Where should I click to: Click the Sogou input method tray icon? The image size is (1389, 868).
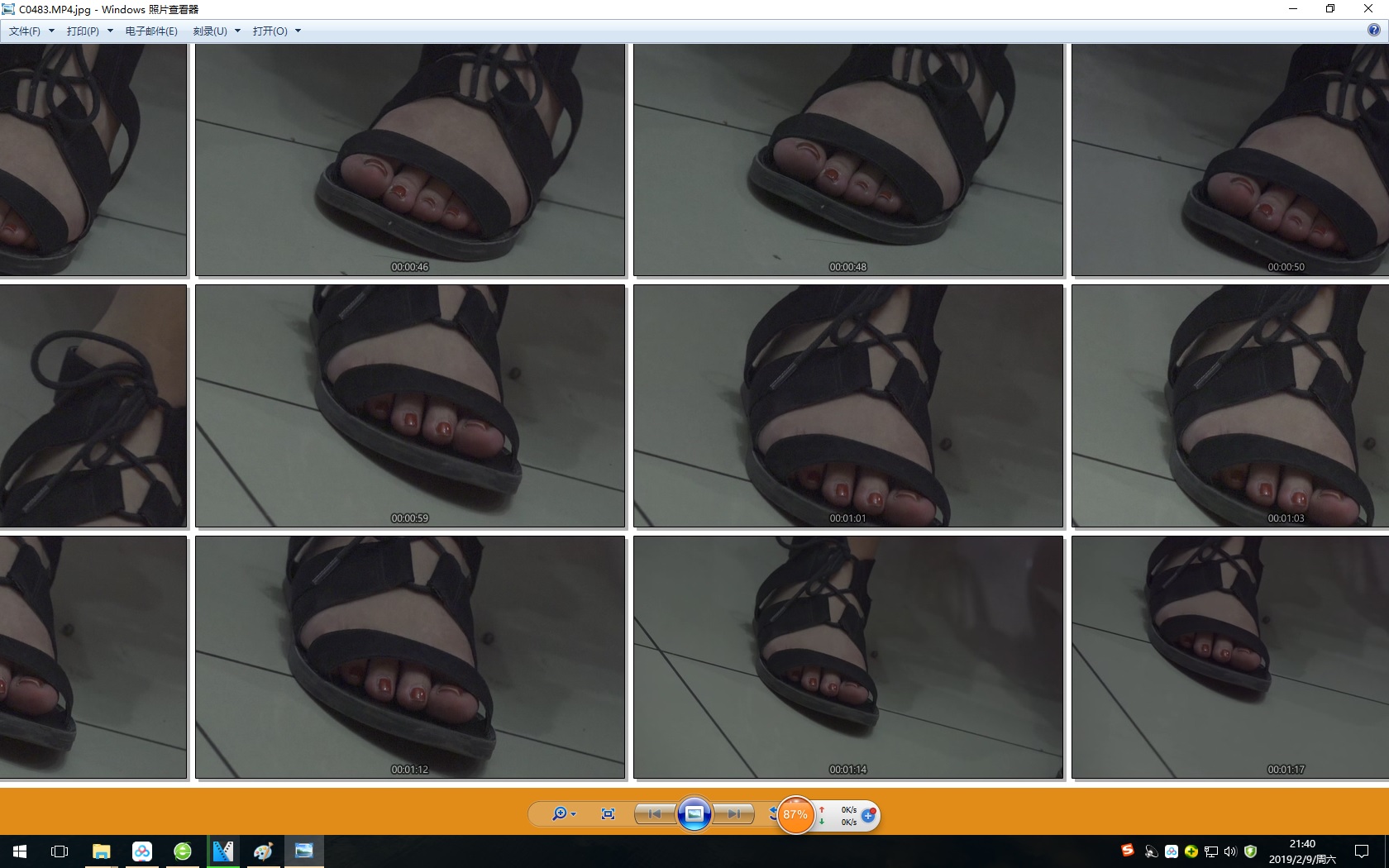1128,851
